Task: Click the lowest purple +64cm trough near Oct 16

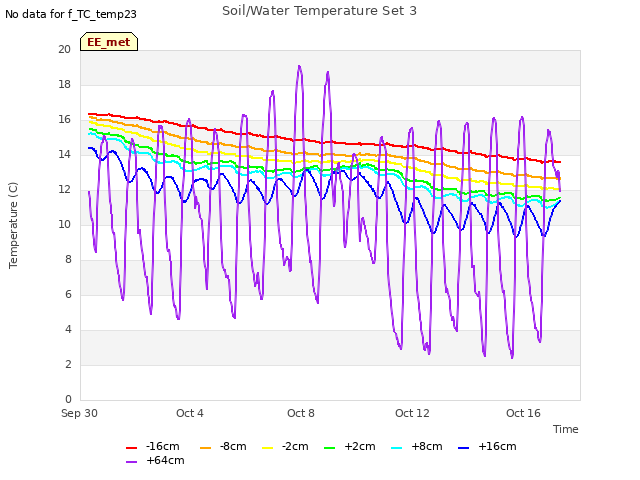Action: (x=512, y=358)
